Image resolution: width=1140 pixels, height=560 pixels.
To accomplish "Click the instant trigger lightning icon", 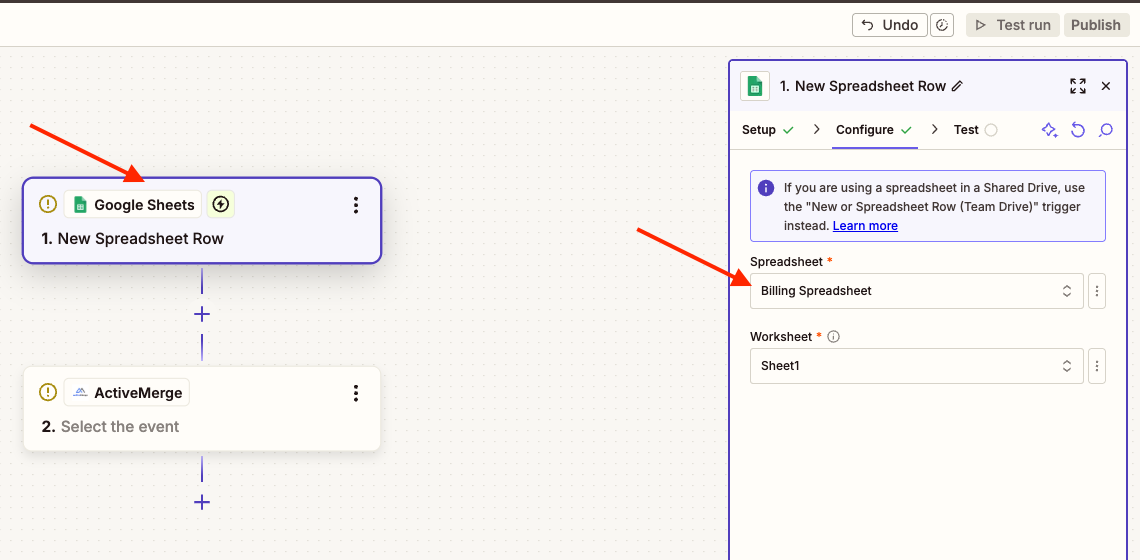I will 221,205.
